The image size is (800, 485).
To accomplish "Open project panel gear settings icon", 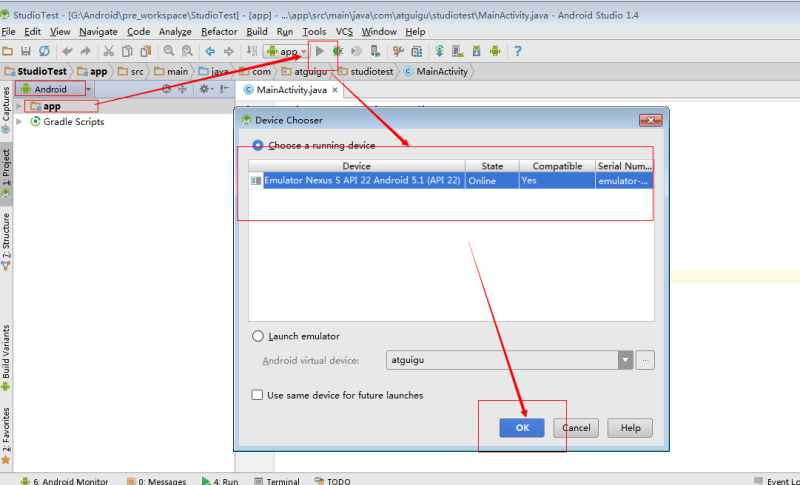I will [x=204, y=89].
